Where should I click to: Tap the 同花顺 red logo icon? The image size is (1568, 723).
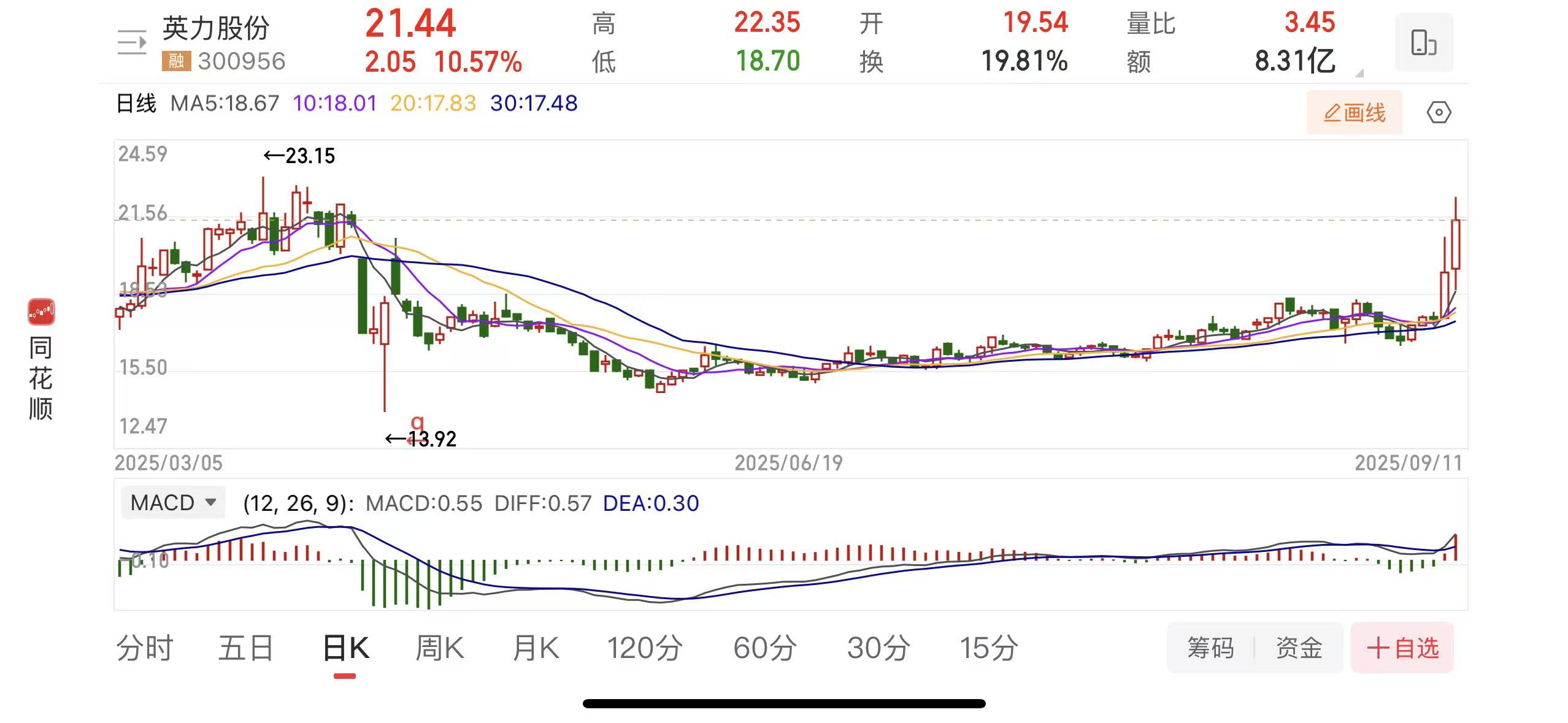click(41, 312)
